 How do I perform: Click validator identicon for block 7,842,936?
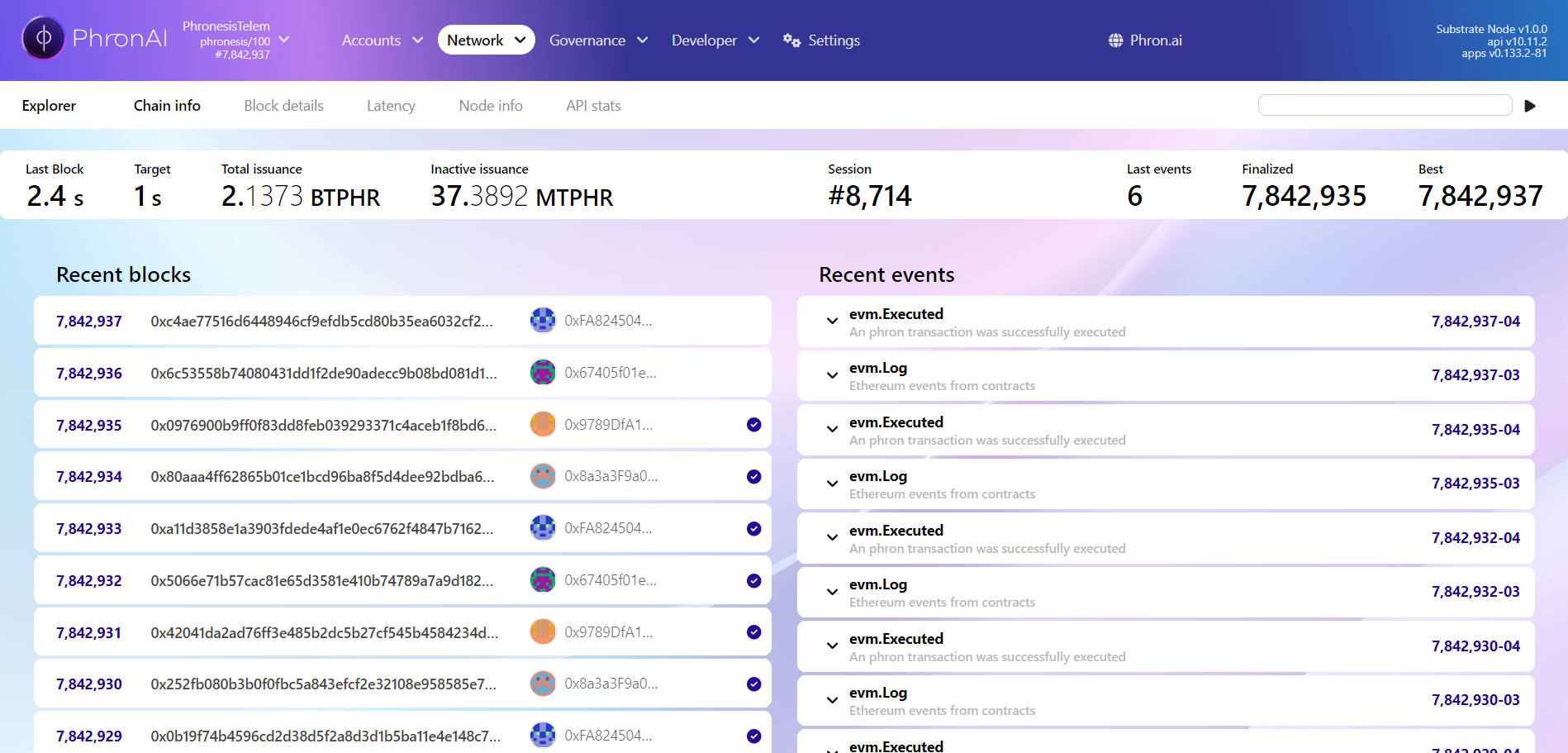pos(542,373)
